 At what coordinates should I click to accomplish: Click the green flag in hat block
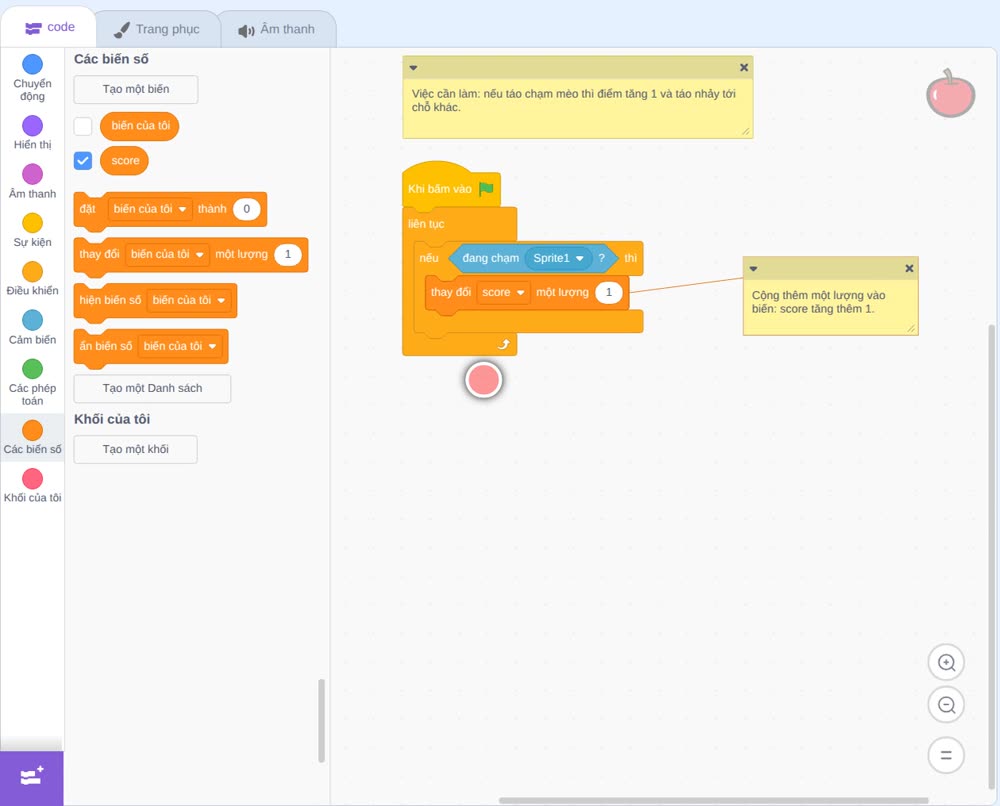(x=486, y=189)
